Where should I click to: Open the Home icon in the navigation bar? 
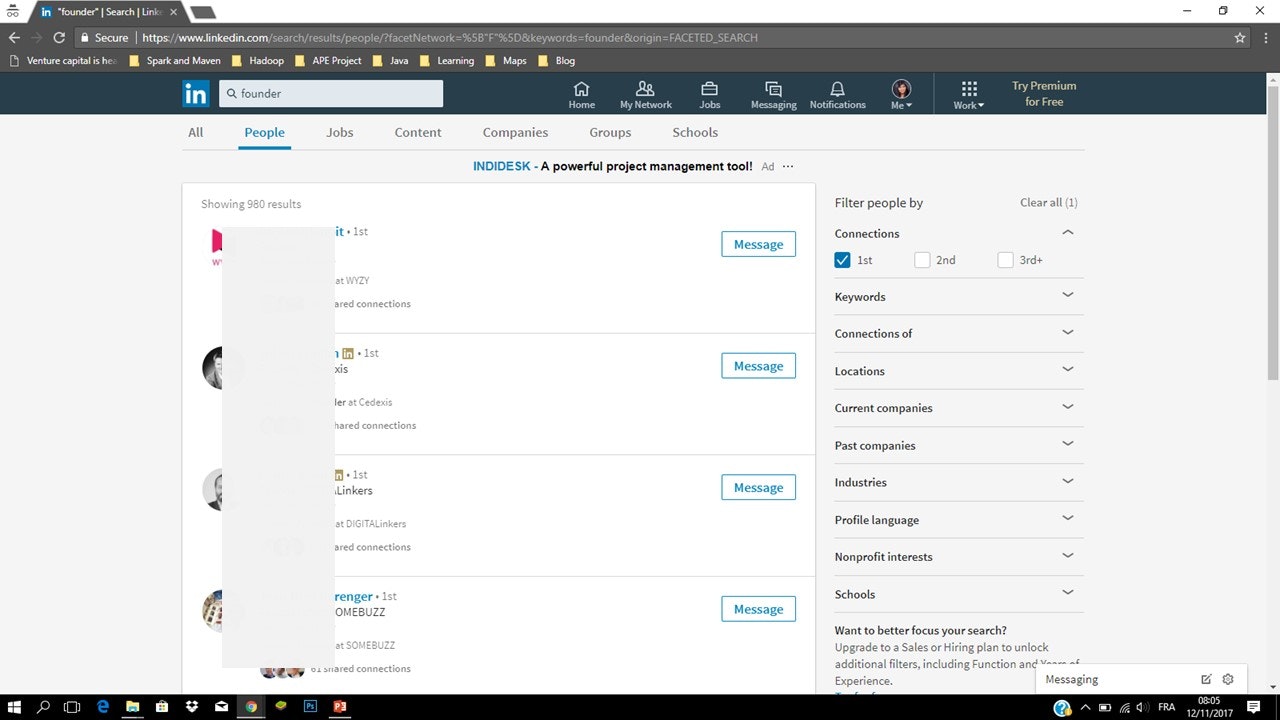click(x=581, y=93)
